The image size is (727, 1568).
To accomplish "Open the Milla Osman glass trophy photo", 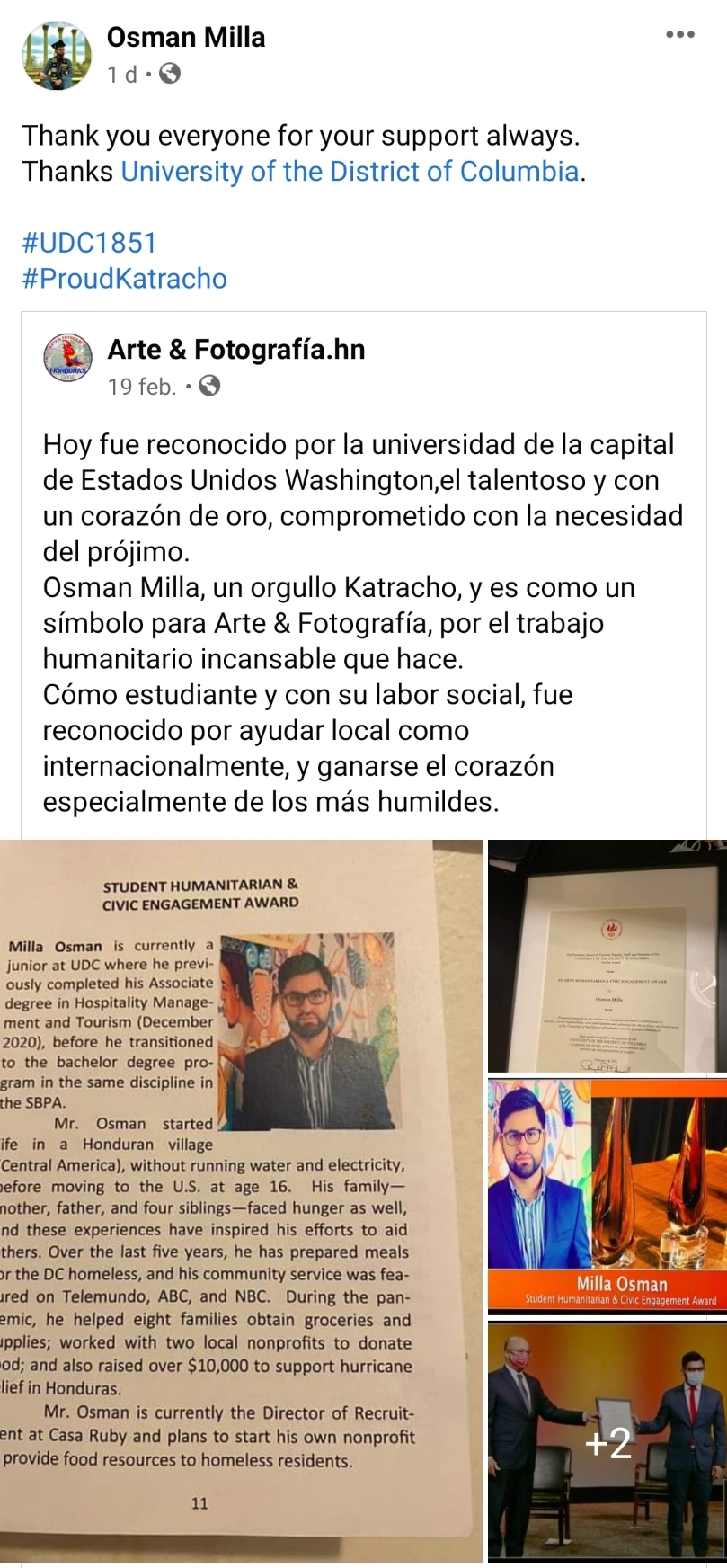I will 607,1196.
